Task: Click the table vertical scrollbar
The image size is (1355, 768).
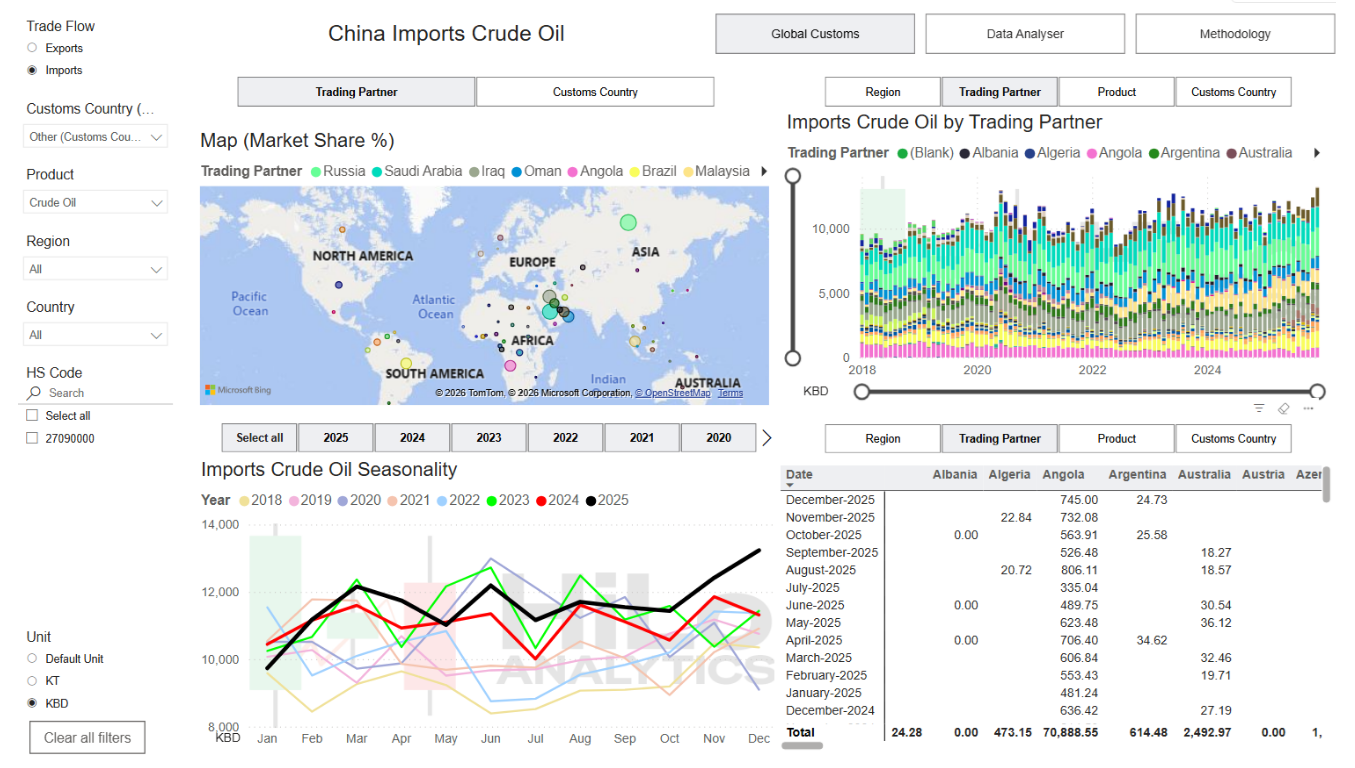Action: pos(1326,484)
